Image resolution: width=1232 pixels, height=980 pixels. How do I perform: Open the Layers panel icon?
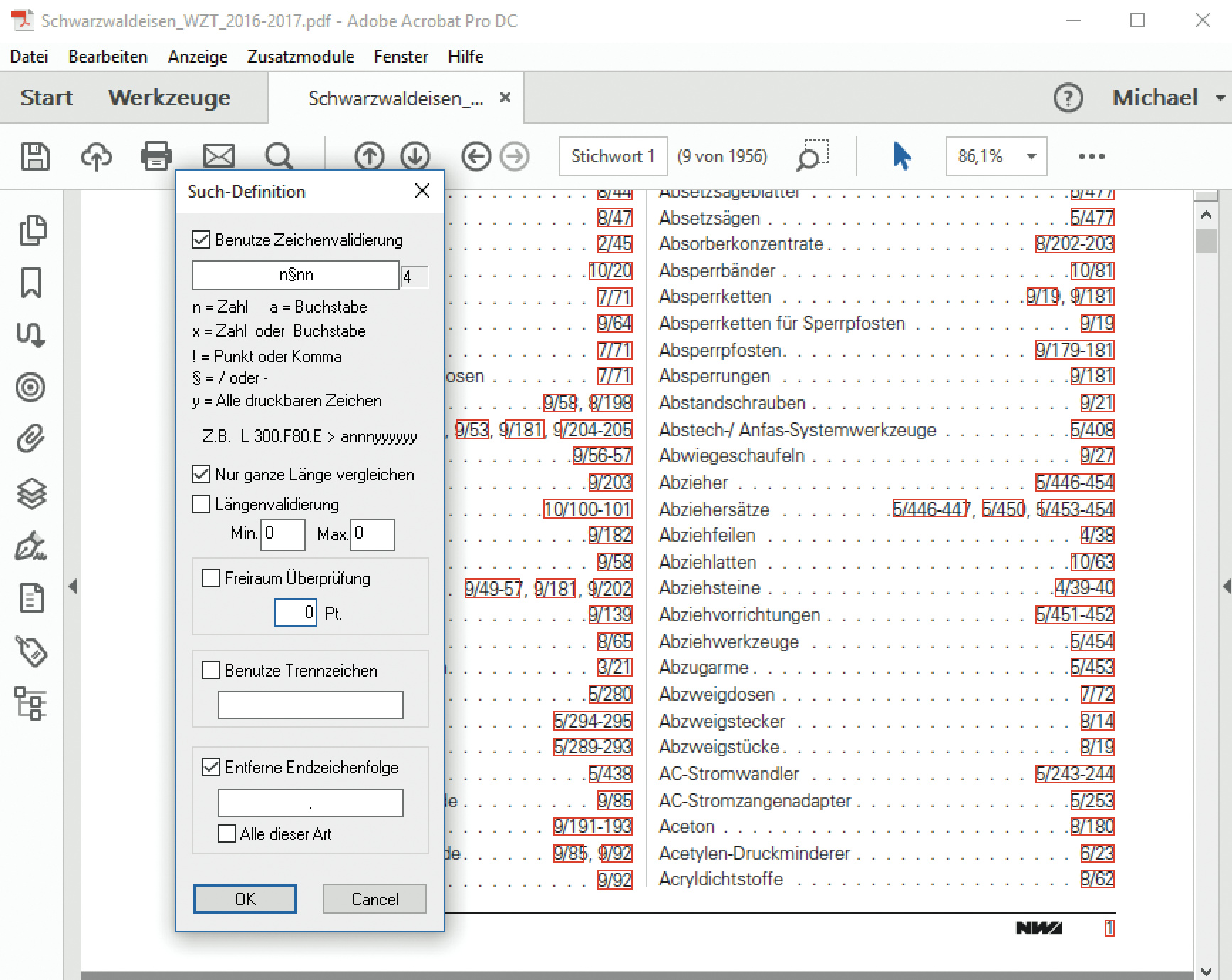[x=31, y=493]
